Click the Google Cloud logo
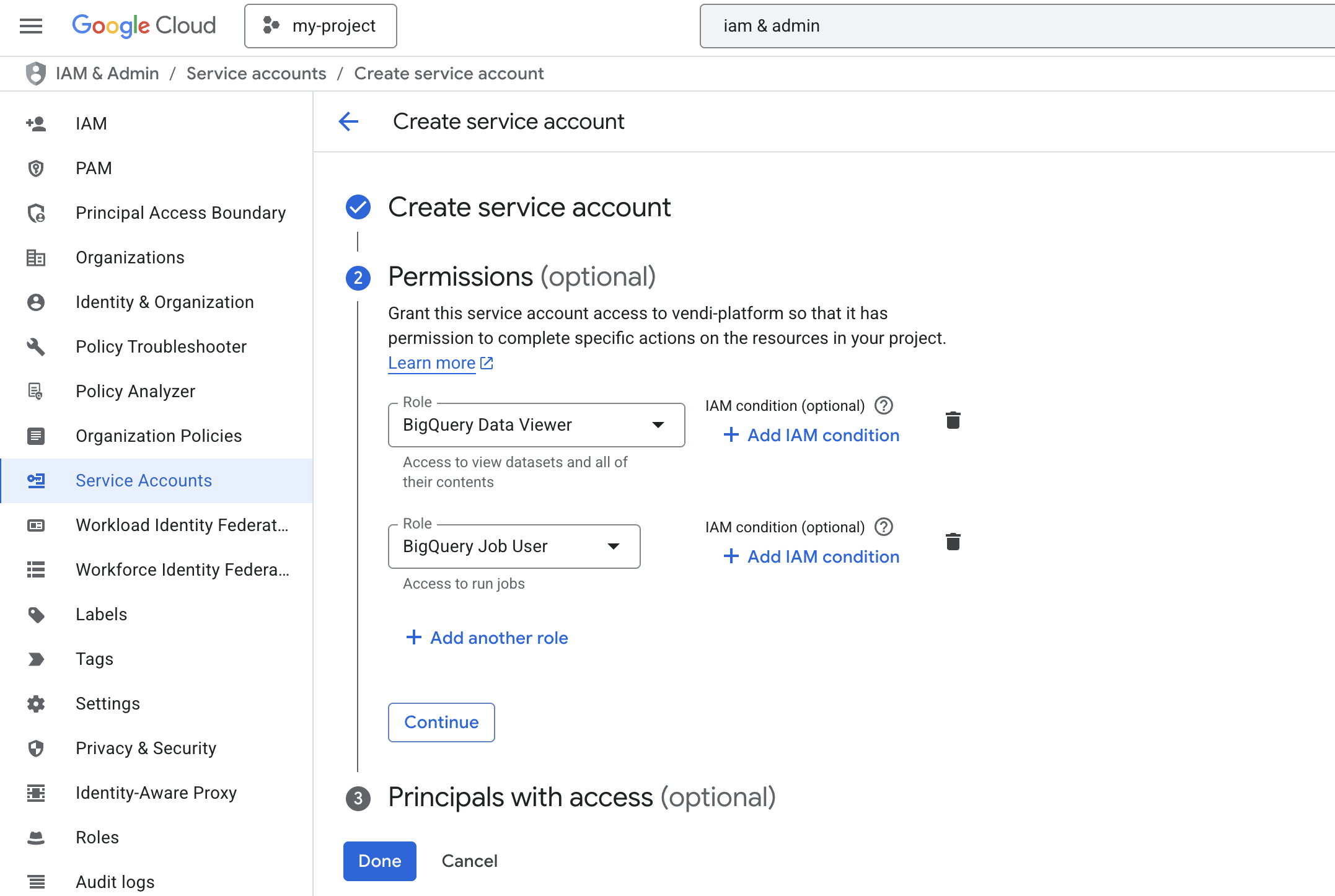Viewport: 1335px width, 896px height. 144,25
